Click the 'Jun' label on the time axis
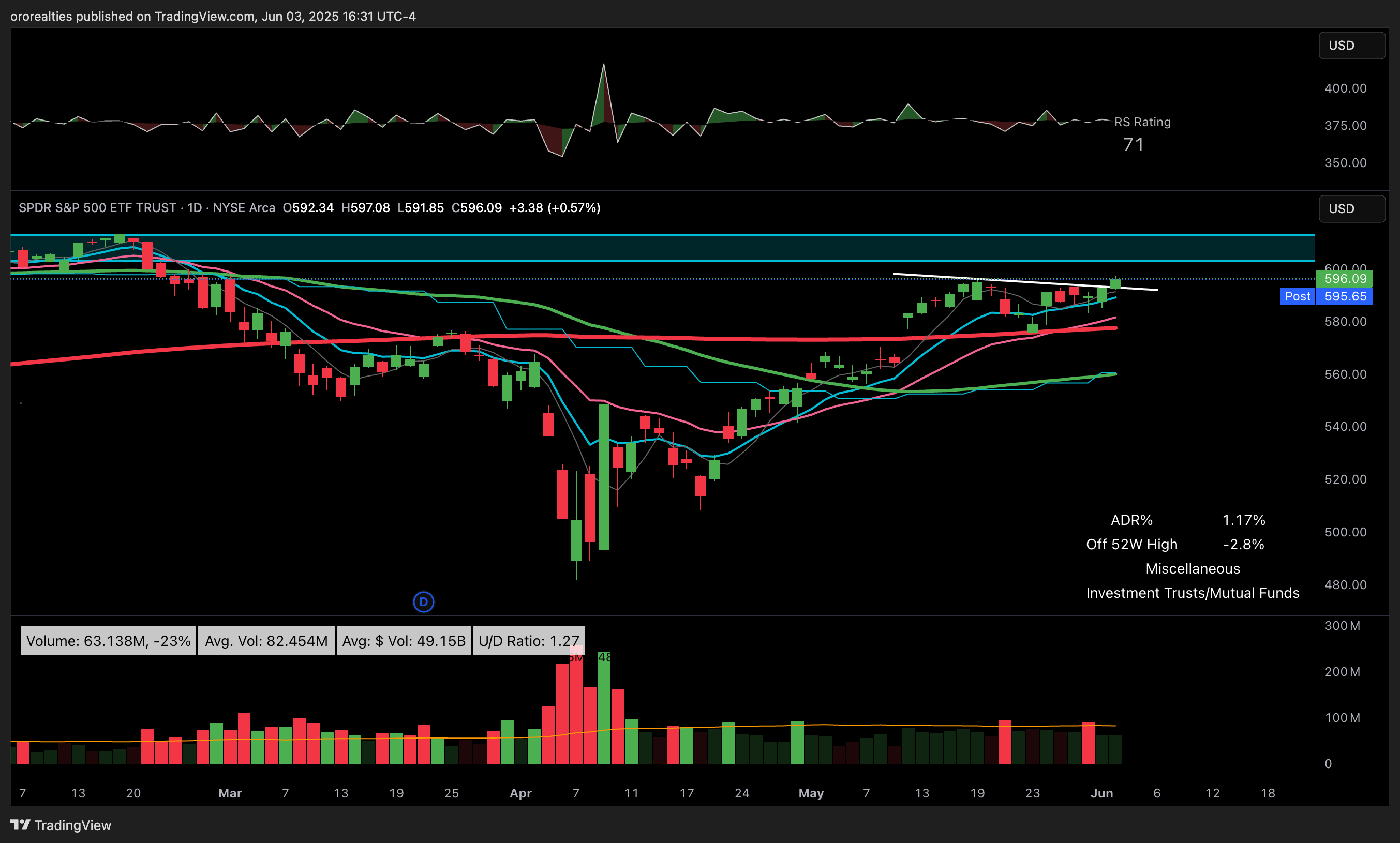 point(1101,793)
